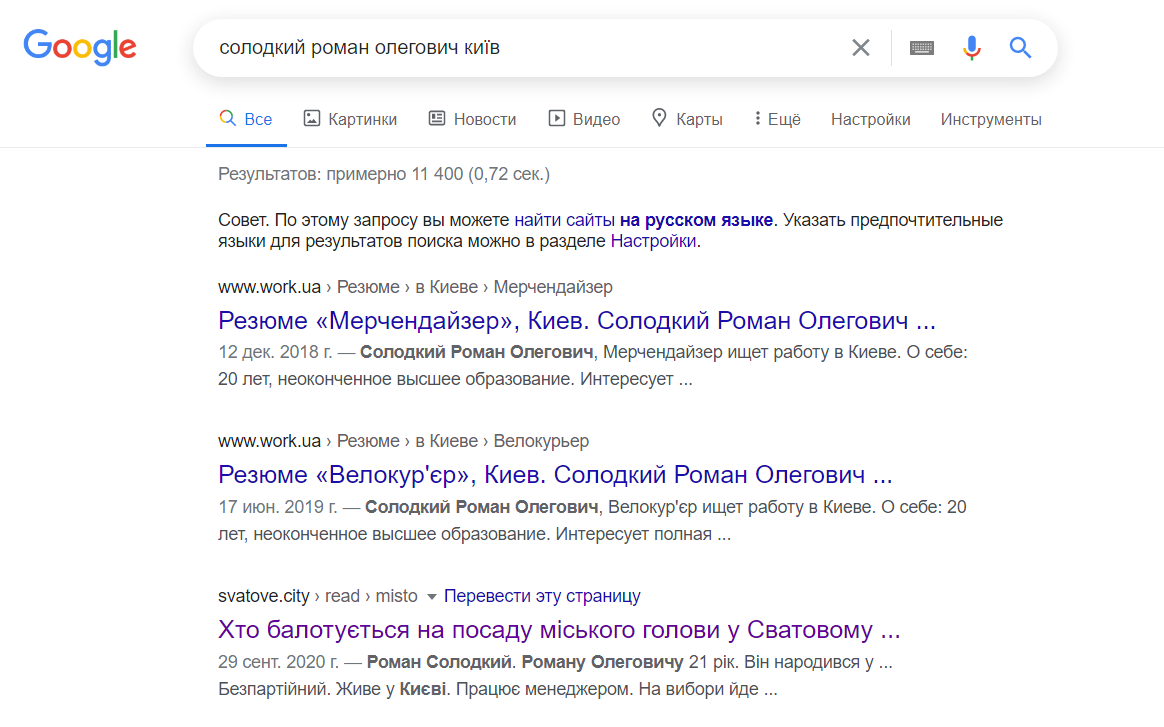Select the Карты maps tab

click(687, 119)
